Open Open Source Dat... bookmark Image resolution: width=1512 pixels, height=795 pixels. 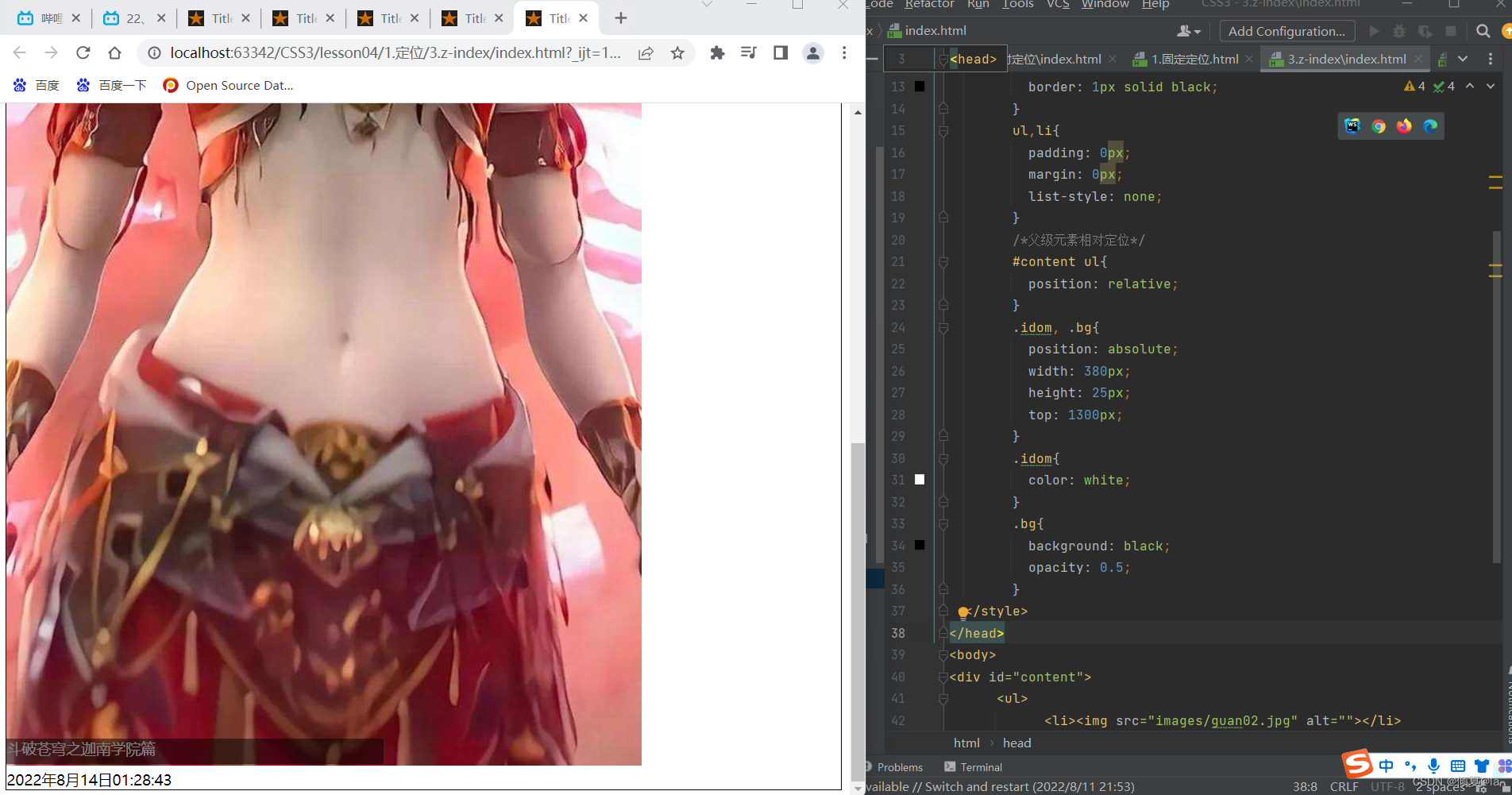(x=228, y=85)
